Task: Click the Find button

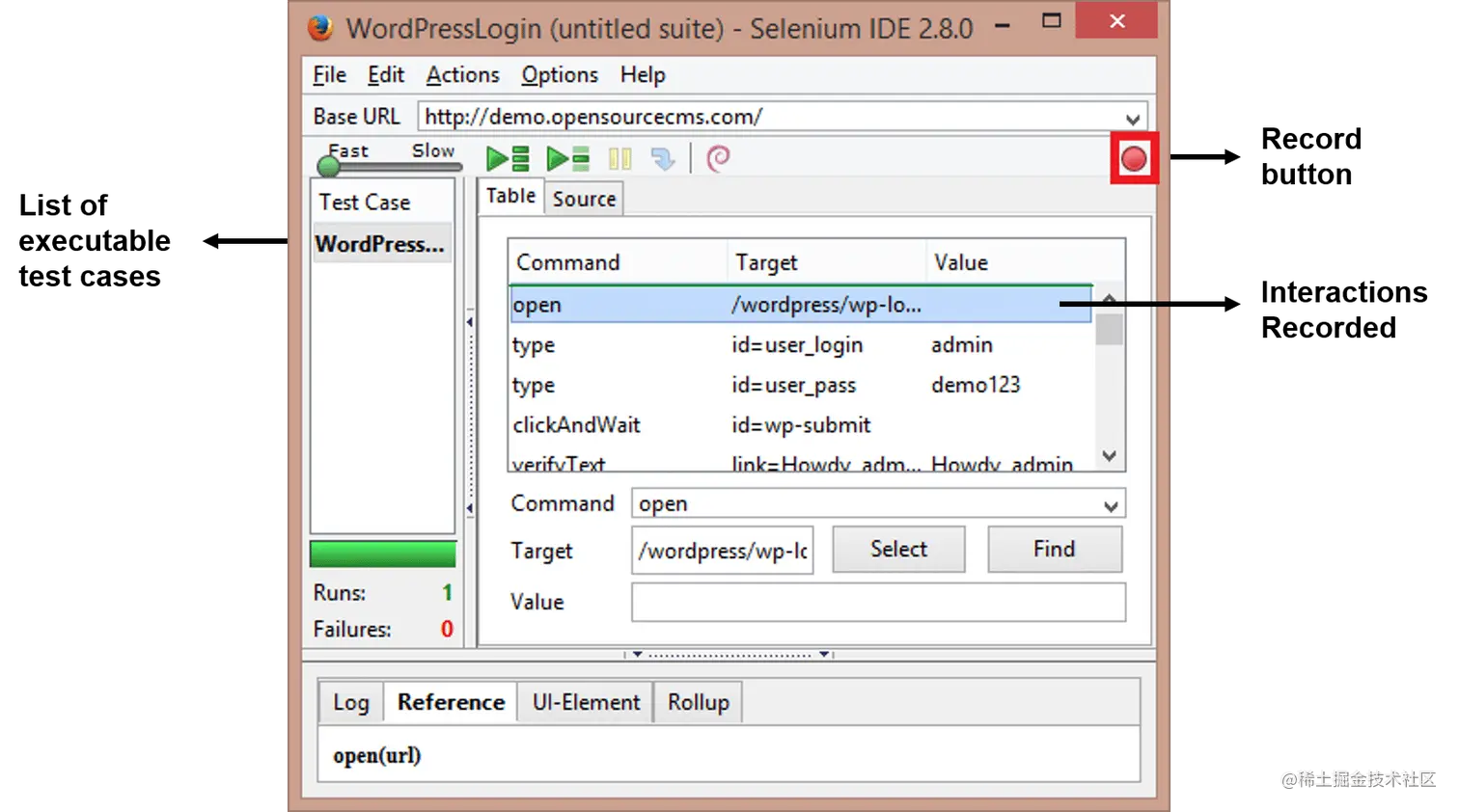Action: pyautogui.click(x=1054, y=549)
